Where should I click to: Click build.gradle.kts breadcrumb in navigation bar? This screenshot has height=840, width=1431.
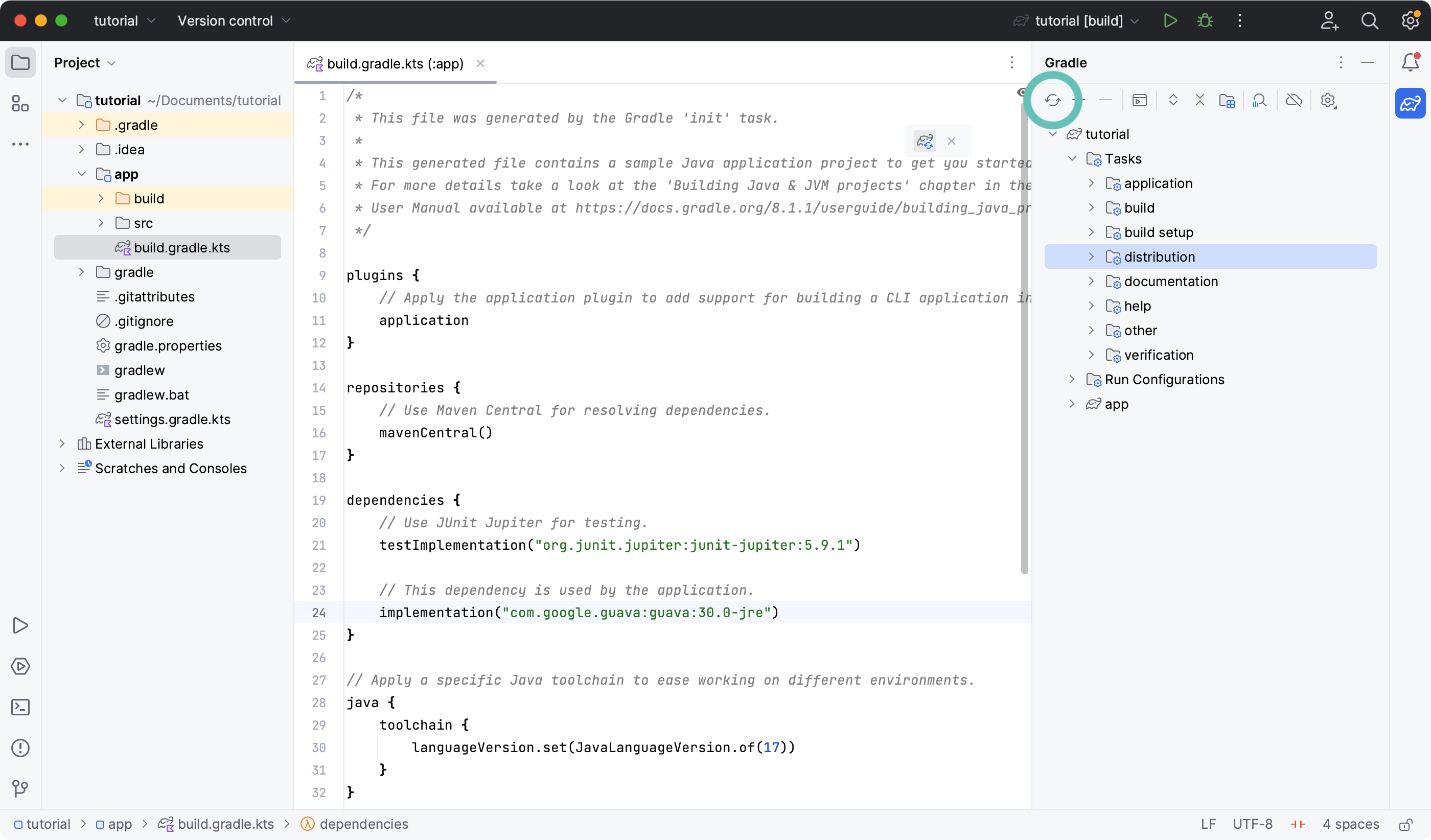(x=216, y=824)
